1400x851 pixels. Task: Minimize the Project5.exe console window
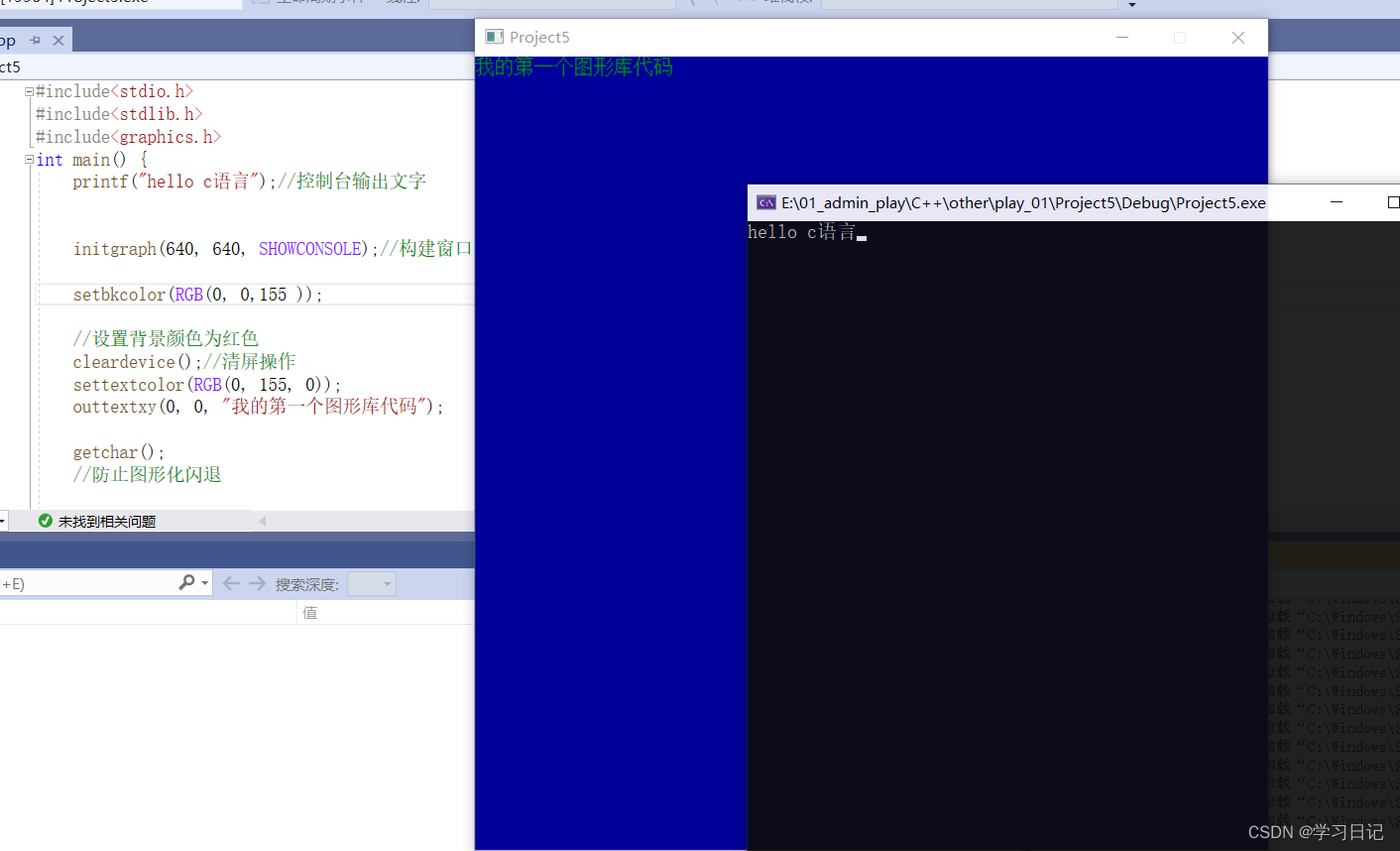pos(1337,202)
